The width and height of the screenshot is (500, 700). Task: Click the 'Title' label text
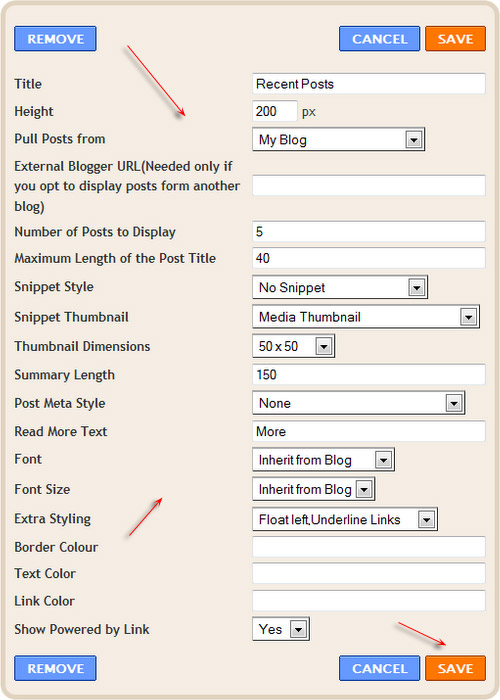28,84
